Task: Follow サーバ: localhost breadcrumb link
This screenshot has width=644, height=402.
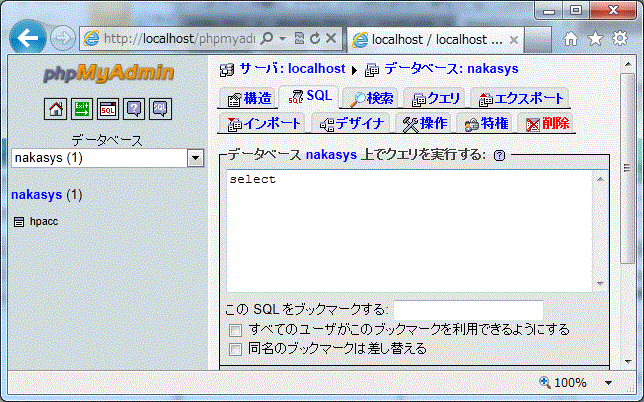Action: pyautogui.click(x=292, y=69)
